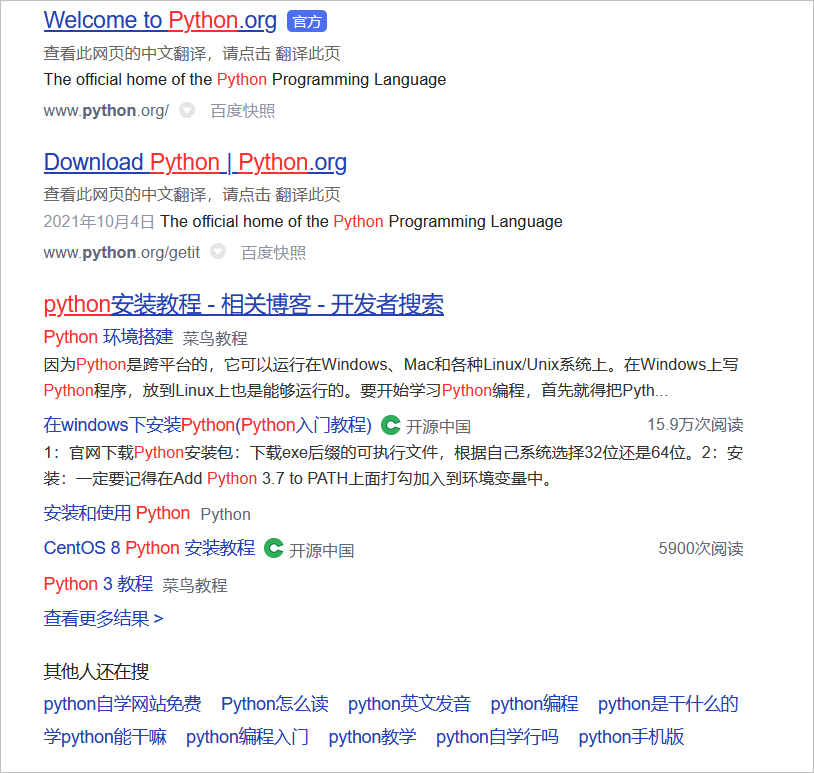Click 翻译此页 under Welcome to Python.org
Screen dimensions: 814x773
tap(307, 53)
